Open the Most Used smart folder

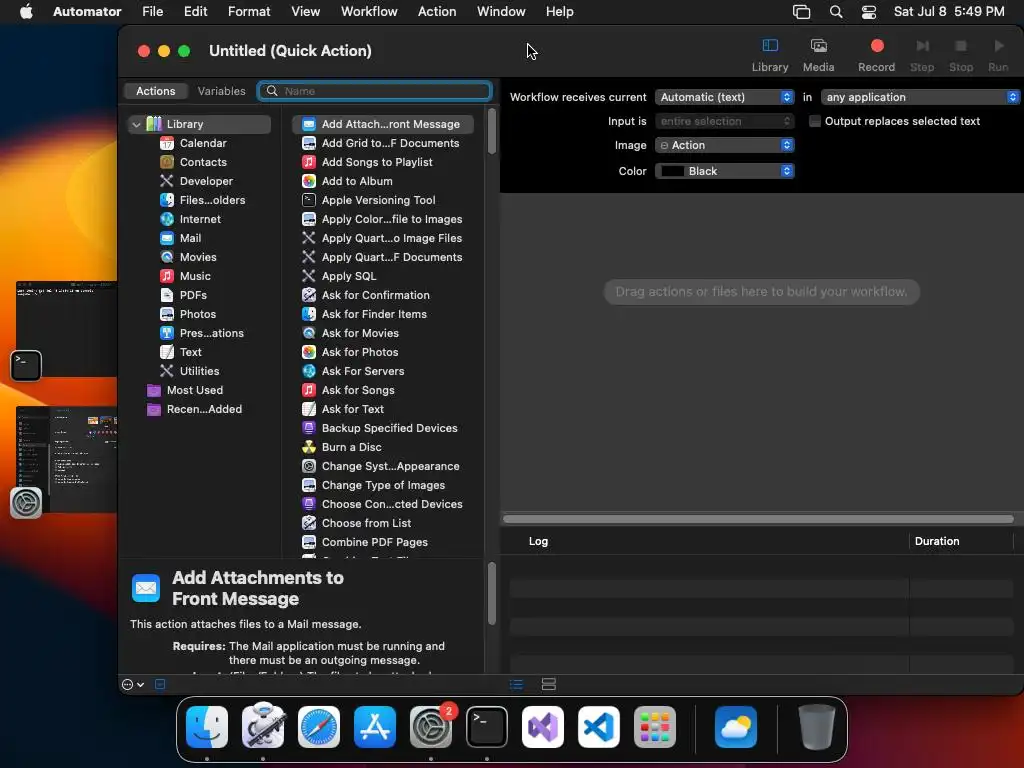[195, 390]
